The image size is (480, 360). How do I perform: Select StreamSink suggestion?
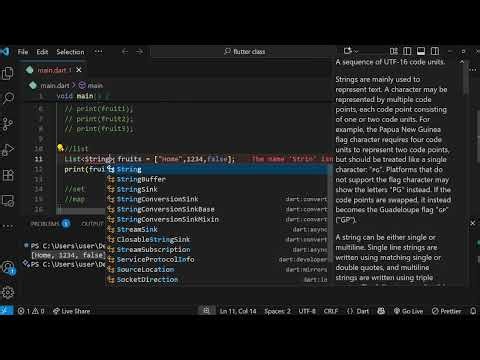[217, 229]
